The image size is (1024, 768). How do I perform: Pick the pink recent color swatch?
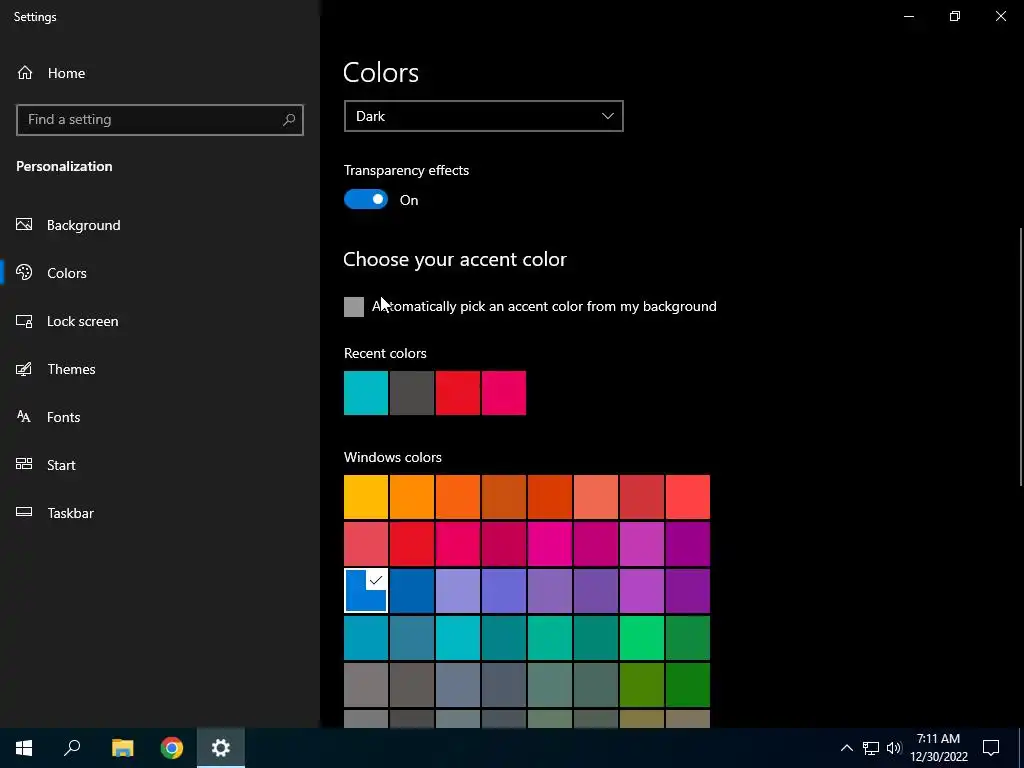(x=504, y=393)
